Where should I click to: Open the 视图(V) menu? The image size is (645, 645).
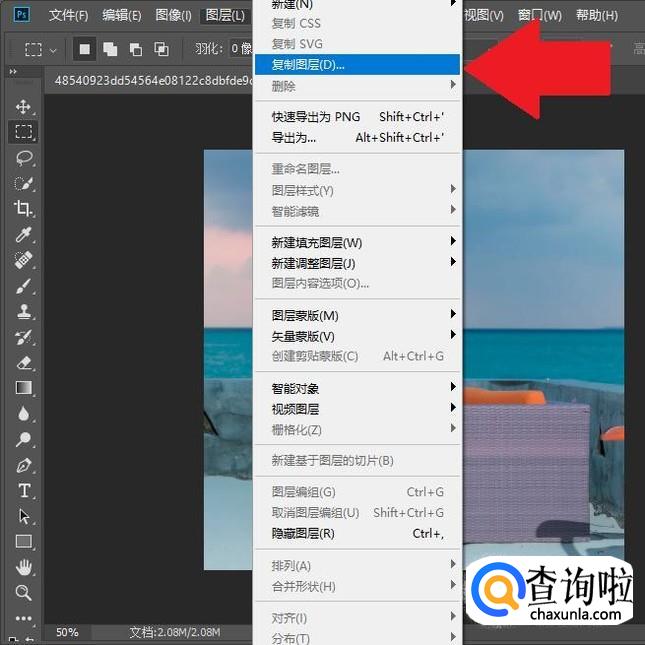tap(484, 16)
